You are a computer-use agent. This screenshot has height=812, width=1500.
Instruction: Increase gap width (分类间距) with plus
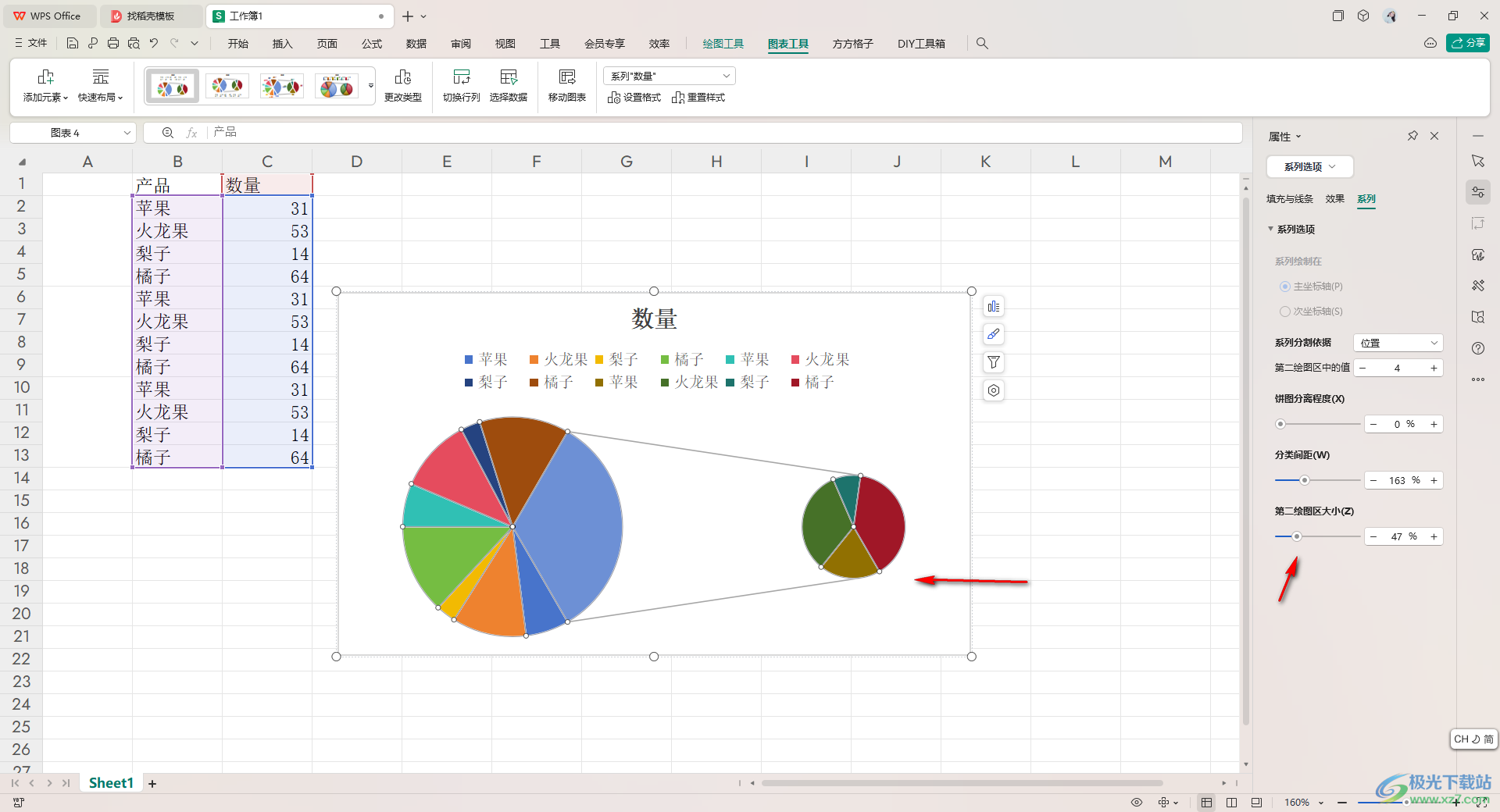pos(1434,480)
